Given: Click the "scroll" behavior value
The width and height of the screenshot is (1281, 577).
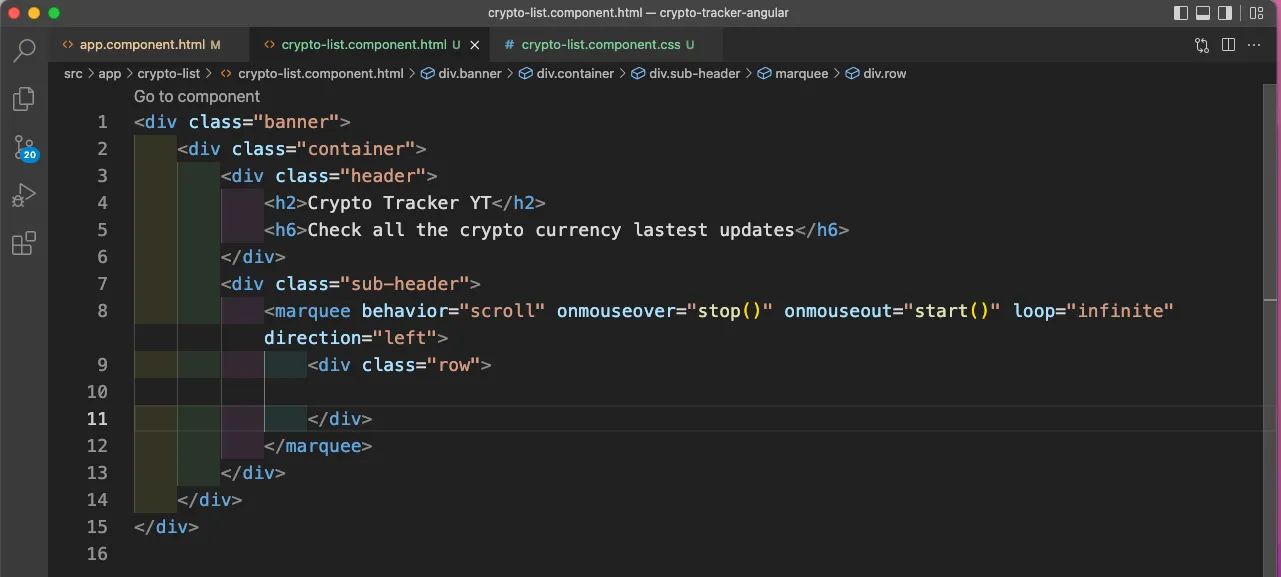Looking at the screenshot, I should point(502,311).
